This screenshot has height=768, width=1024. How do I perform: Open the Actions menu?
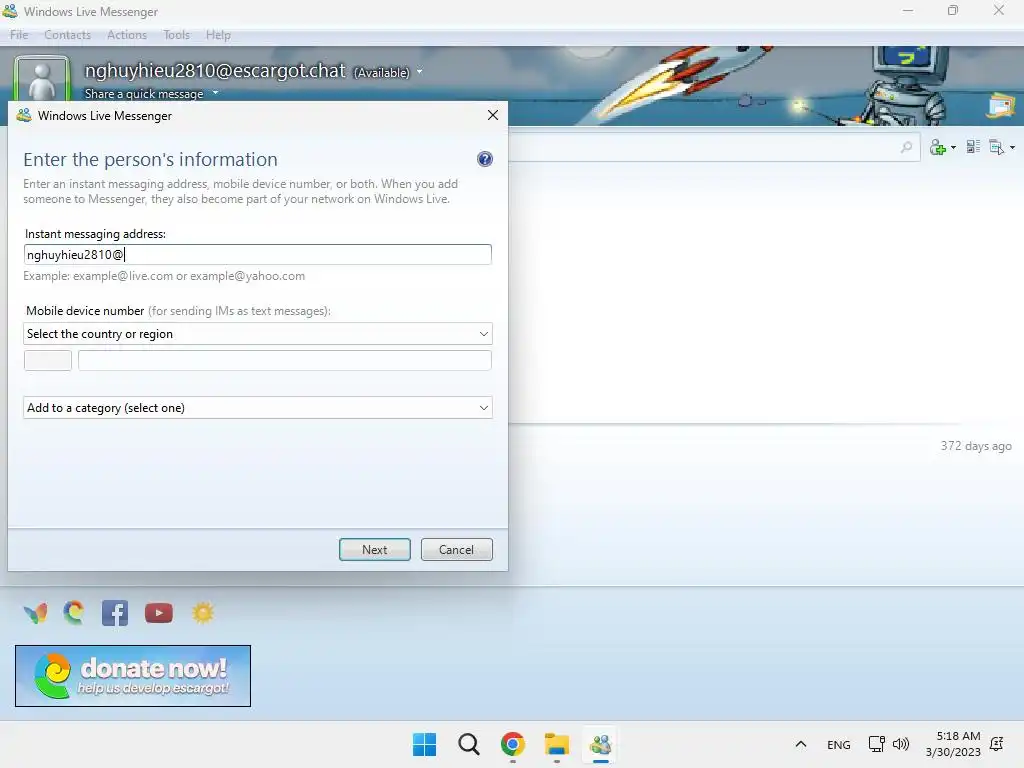127,35
